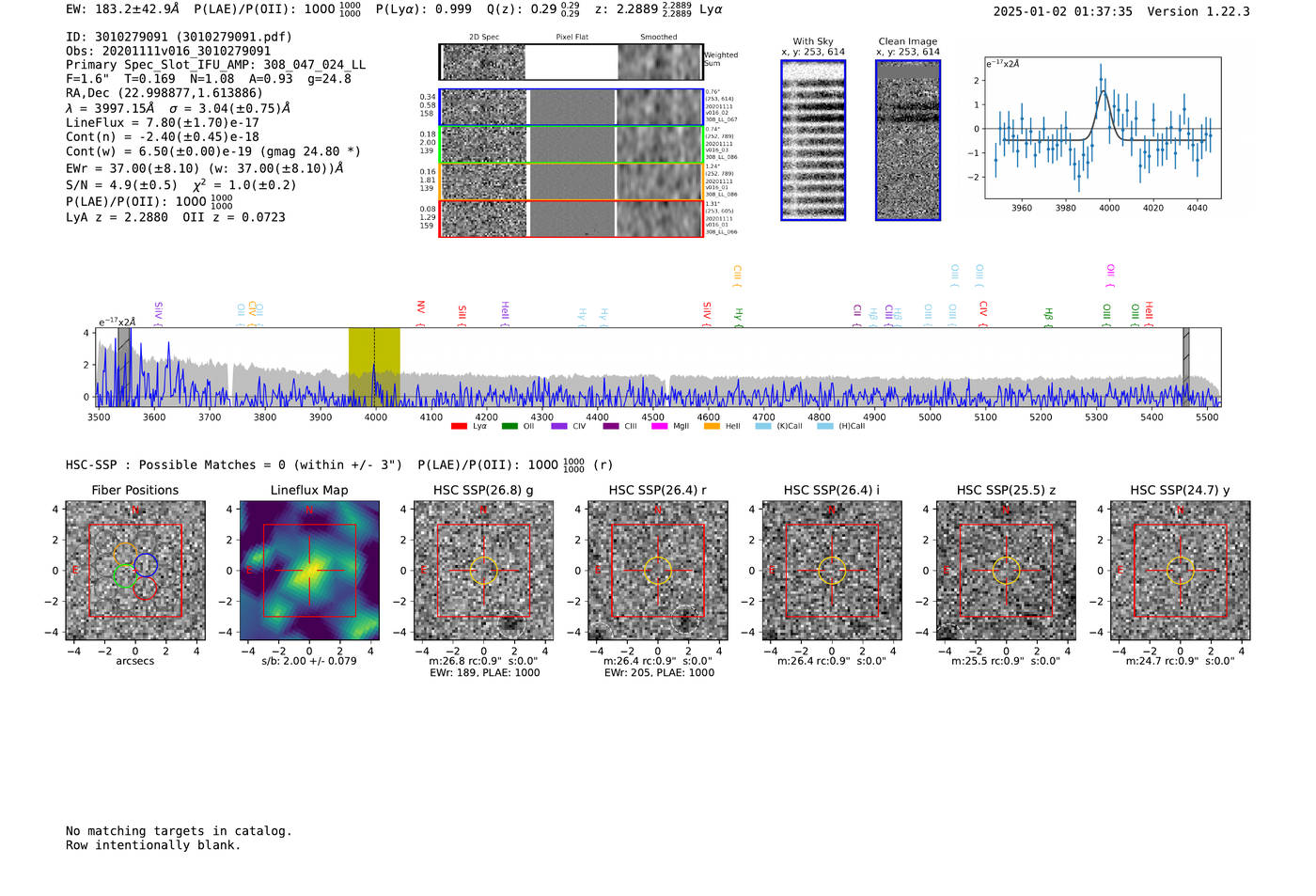Click the green fiber circle in Fiber Positions
Screen dimensions: 1316x896
tap(125, 575)
